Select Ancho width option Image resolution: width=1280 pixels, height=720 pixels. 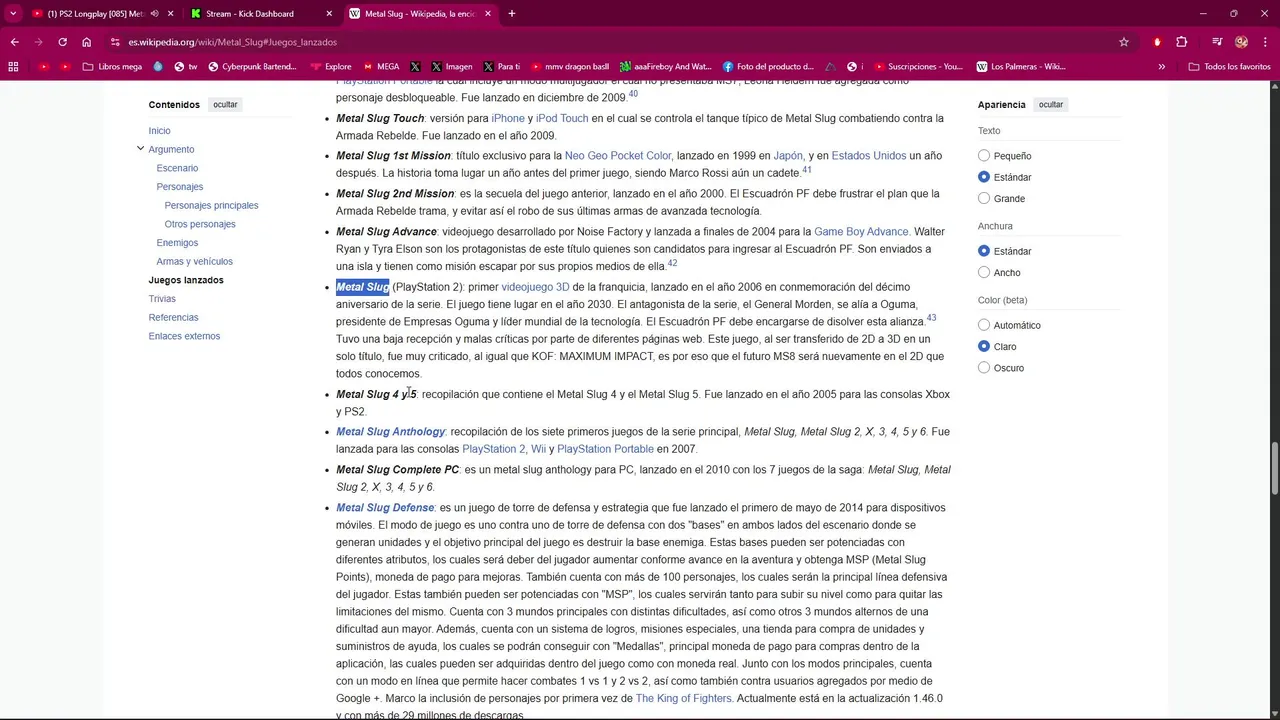(984, 272)
